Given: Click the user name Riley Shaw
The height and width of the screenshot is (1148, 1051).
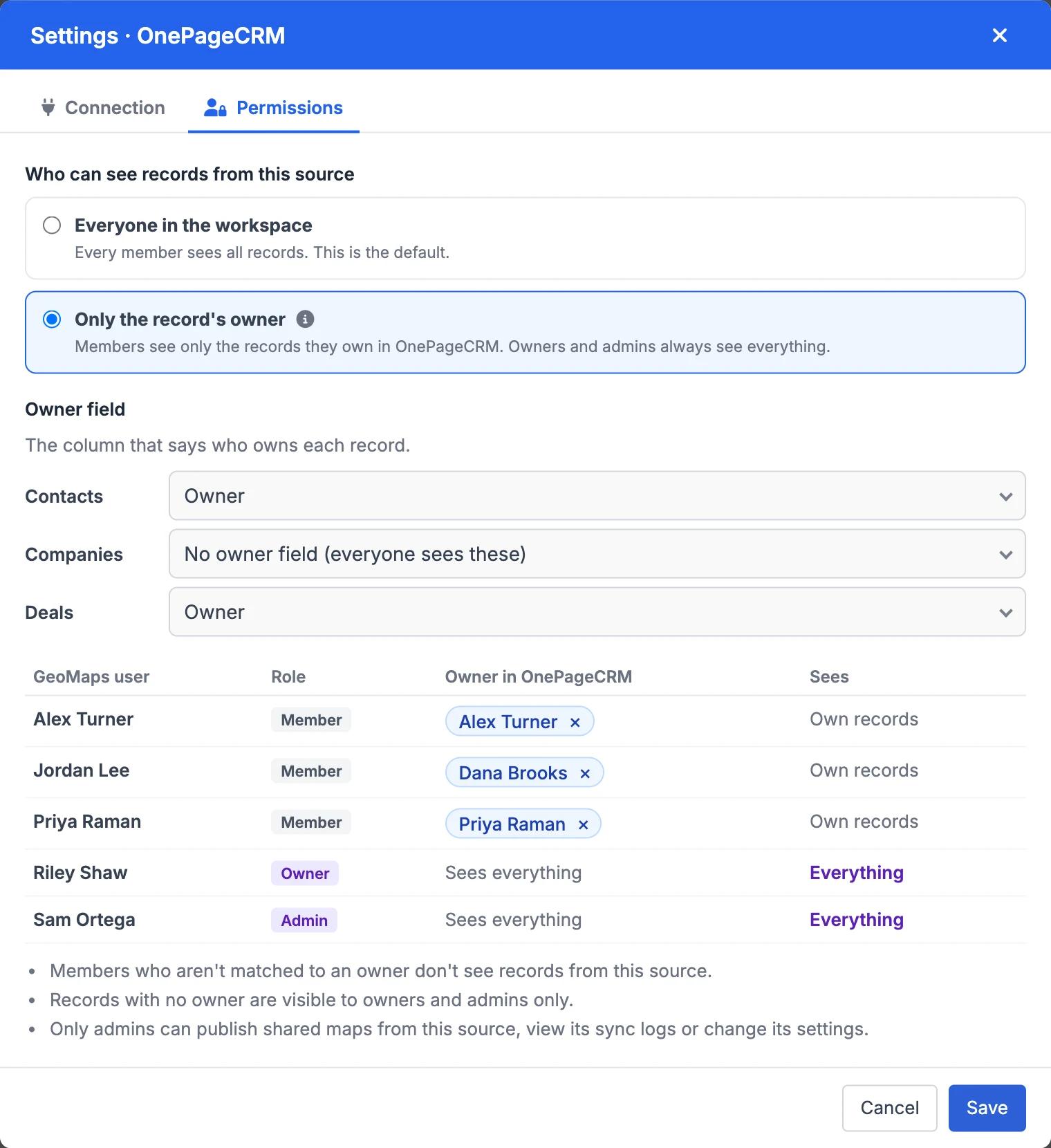Looking at the screenshot, I should [80, 873].
